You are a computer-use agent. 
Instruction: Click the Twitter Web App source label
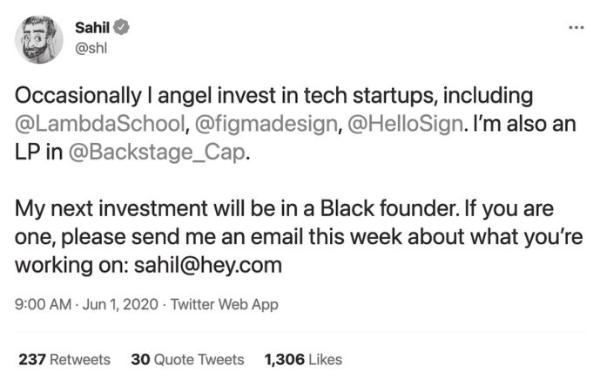coord(224,305)
